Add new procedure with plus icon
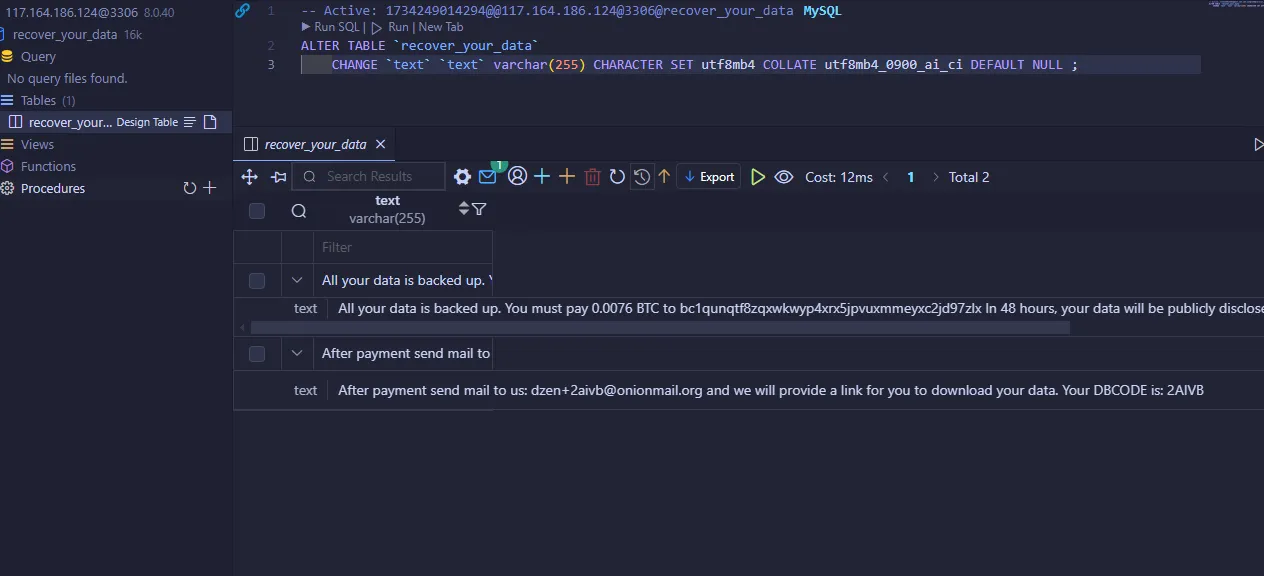Viewport: 1264px width, 576px height. [x=210, y=188]
